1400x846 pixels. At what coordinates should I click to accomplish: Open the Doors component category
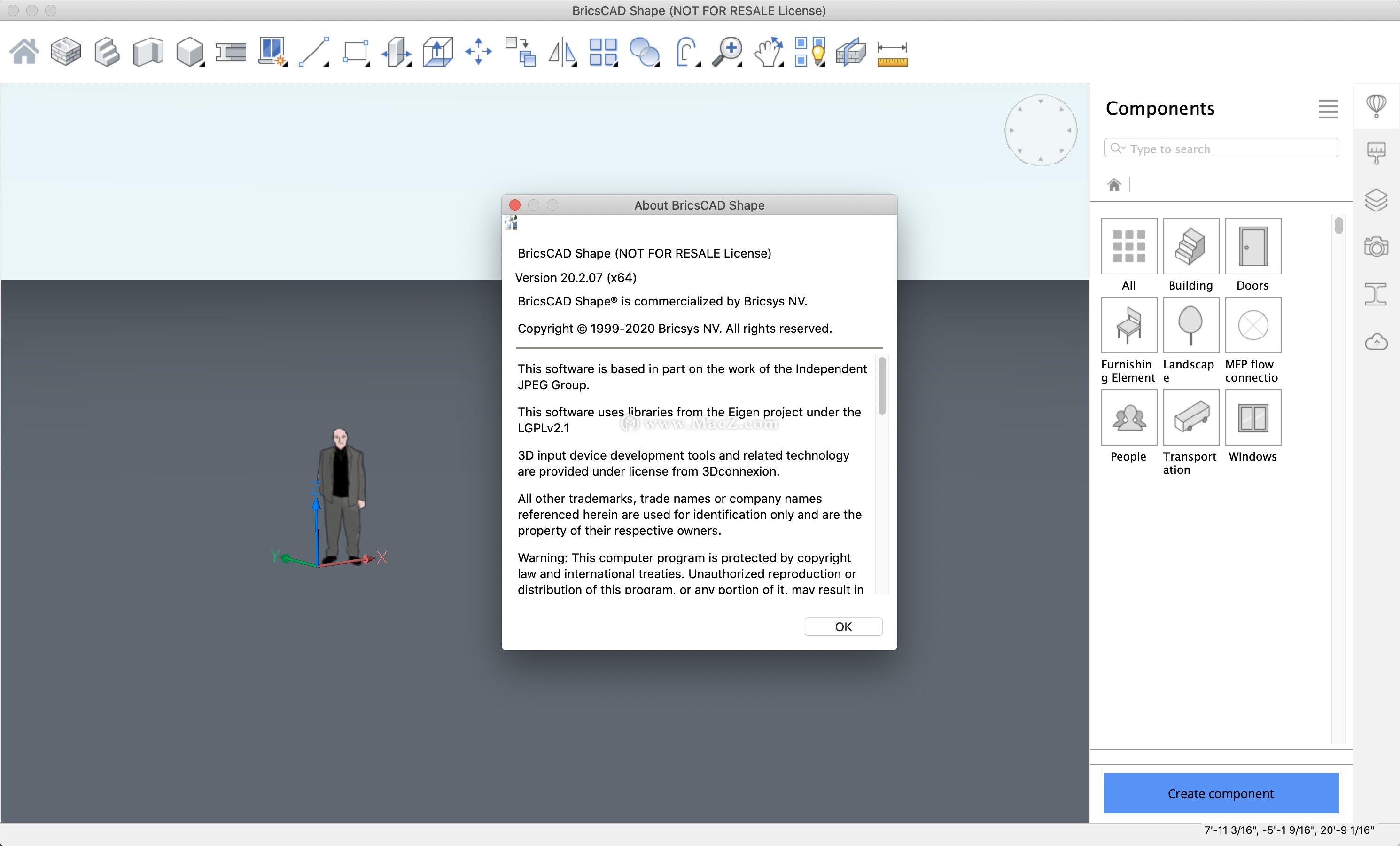[1253, 247]
